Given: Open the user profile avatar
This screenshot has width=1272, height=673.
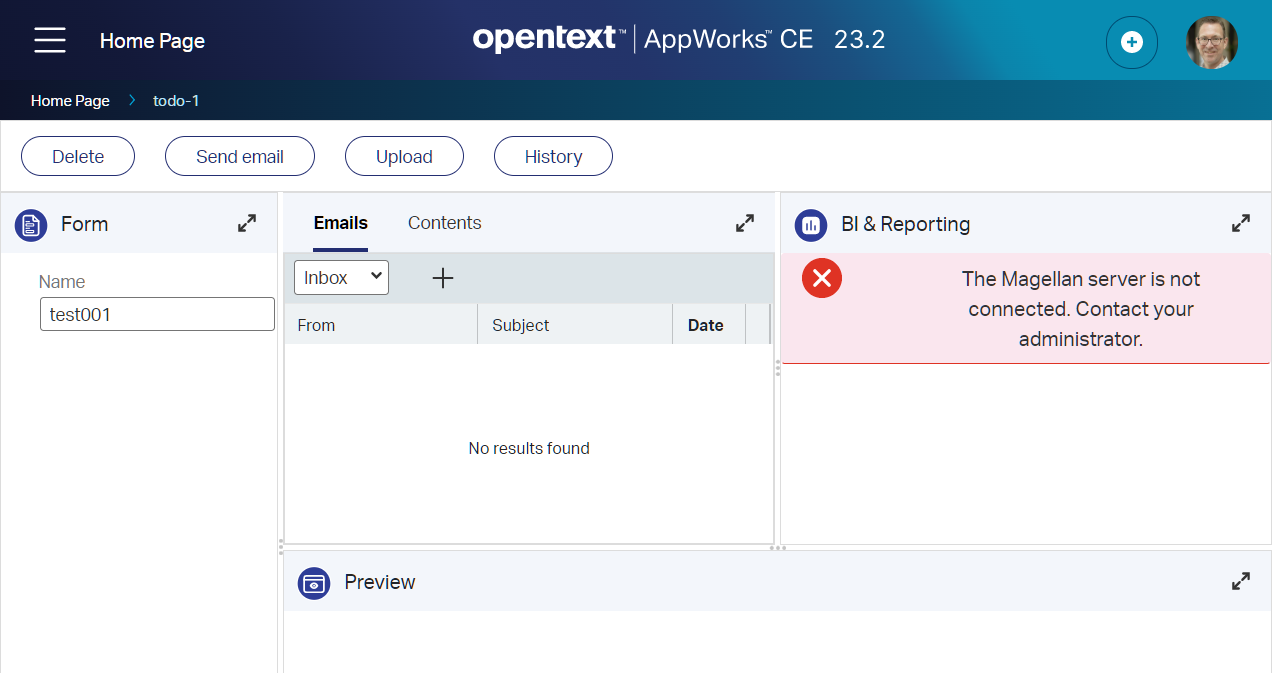Looking at the screenshot, I should (x=1211, y=42).
